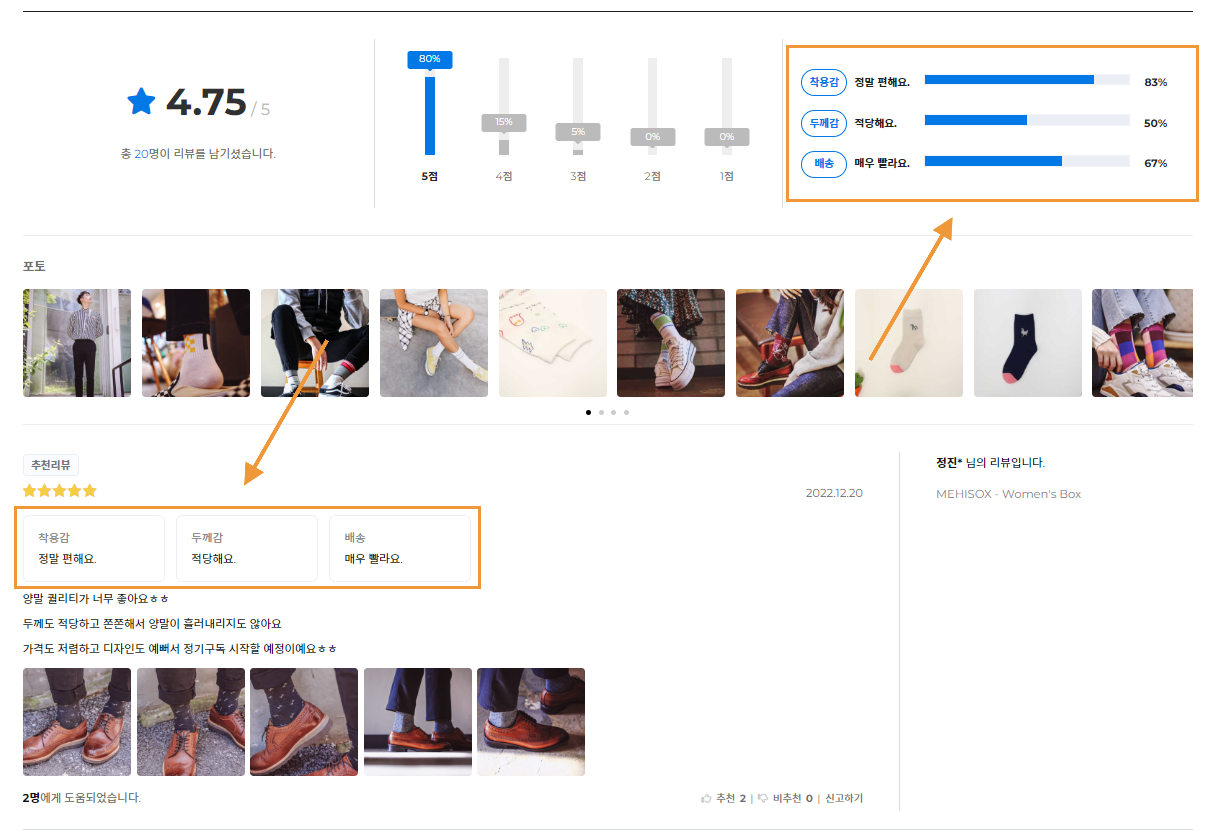1217x839 pixels.
Task: Select the 두께감 filter pill
Action: click(824, 123)
